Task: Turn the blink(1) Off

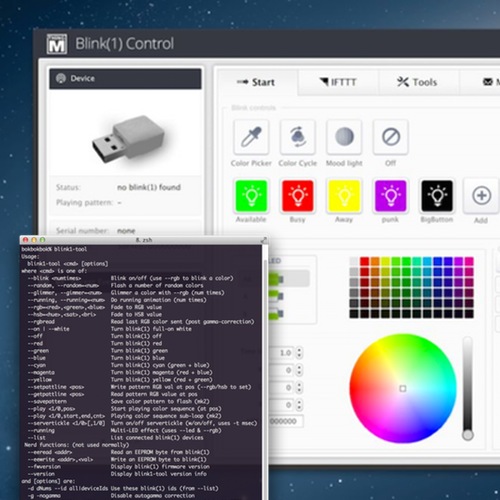Action: coord(391,137)
